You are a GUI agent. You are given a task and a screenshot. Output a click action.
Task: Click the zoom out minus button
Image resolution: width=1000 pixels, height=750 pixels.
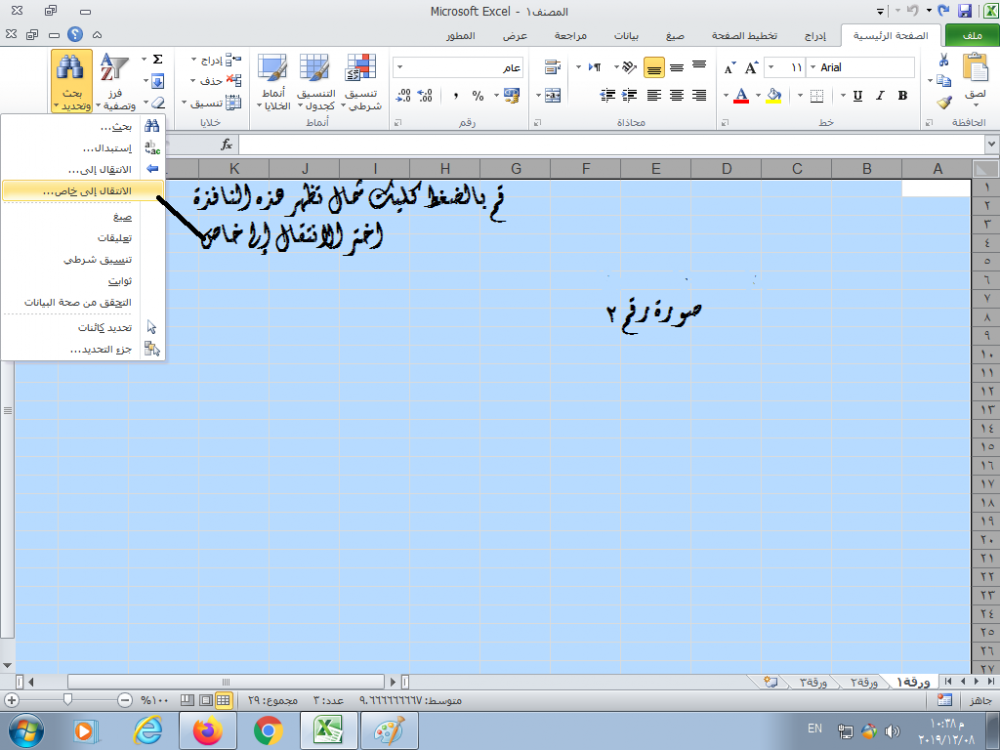click(x=125, y=700)
